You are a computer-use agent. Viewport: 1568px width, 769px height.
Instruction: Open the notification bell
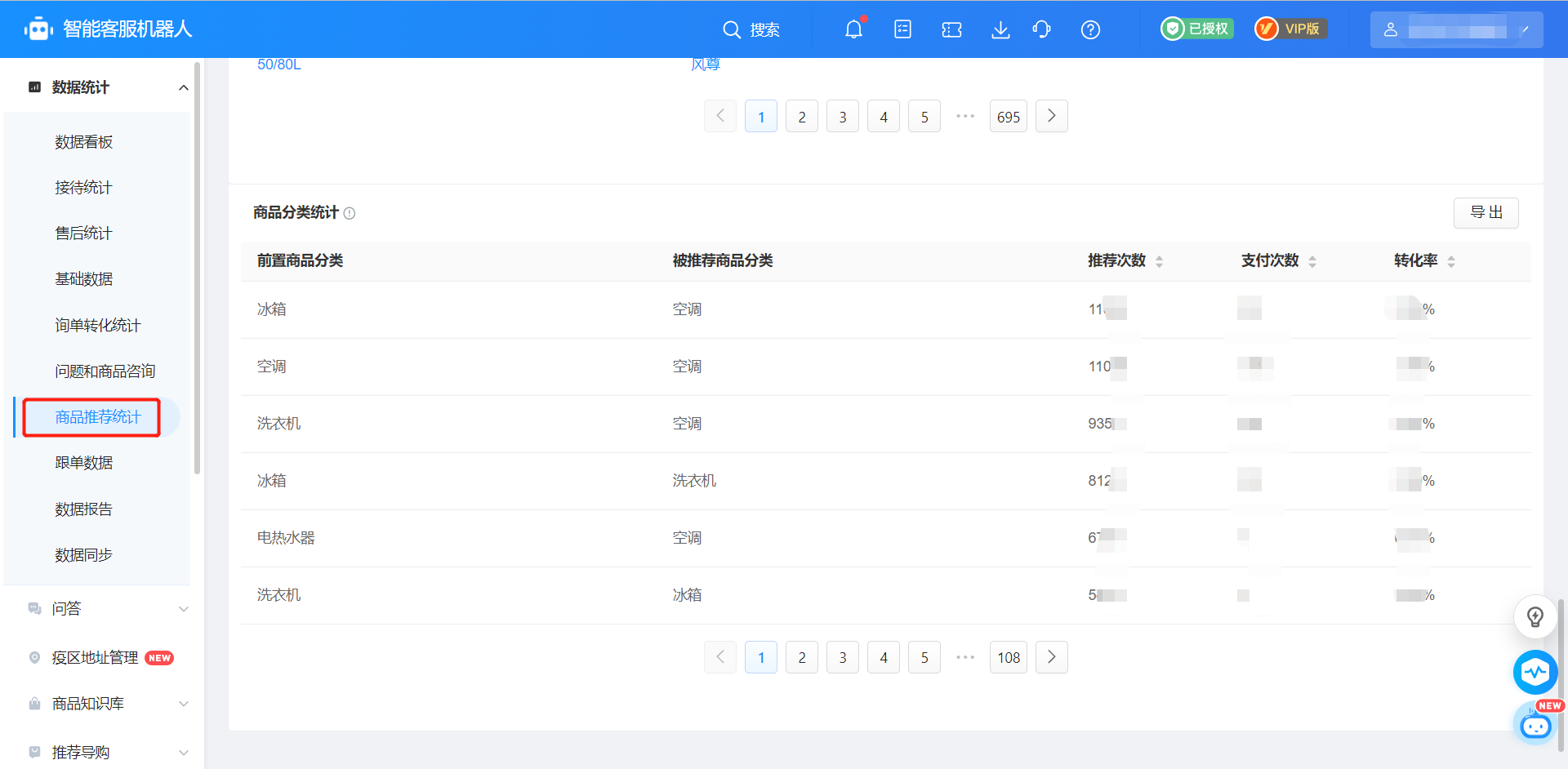[853, 29]
